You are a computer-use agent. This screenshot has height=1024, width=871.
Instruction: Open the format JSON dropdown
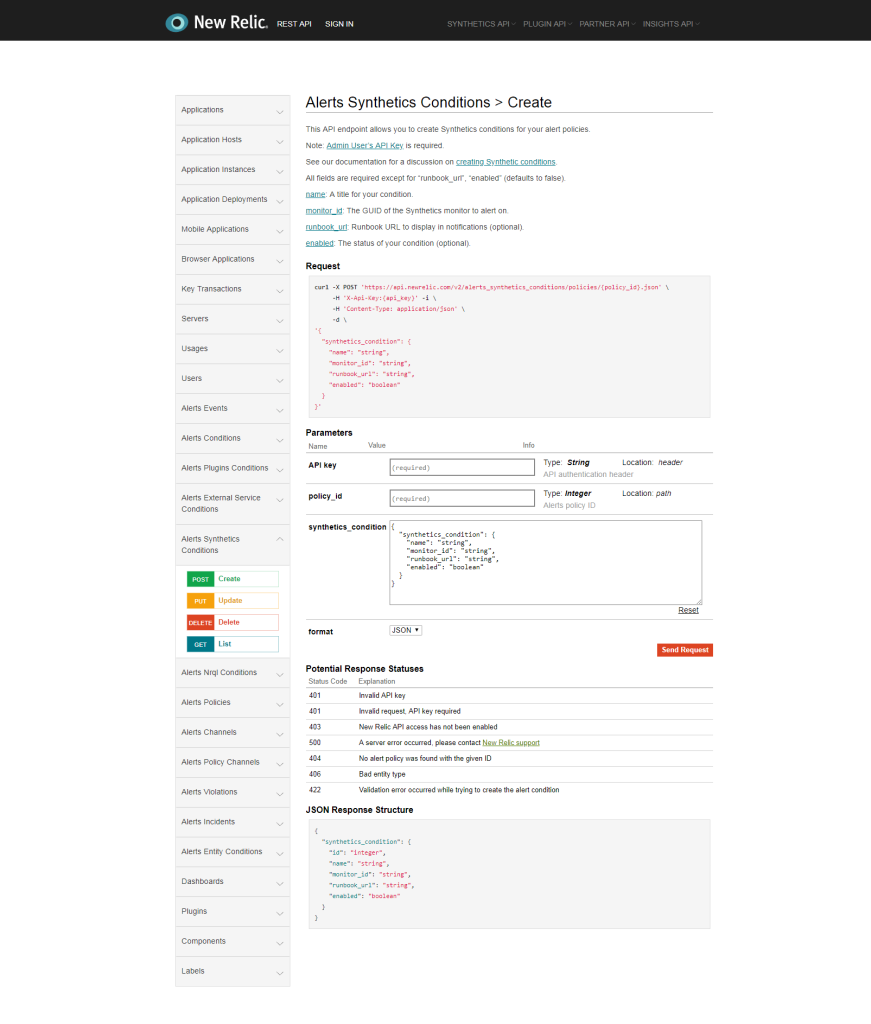(405, 629)
